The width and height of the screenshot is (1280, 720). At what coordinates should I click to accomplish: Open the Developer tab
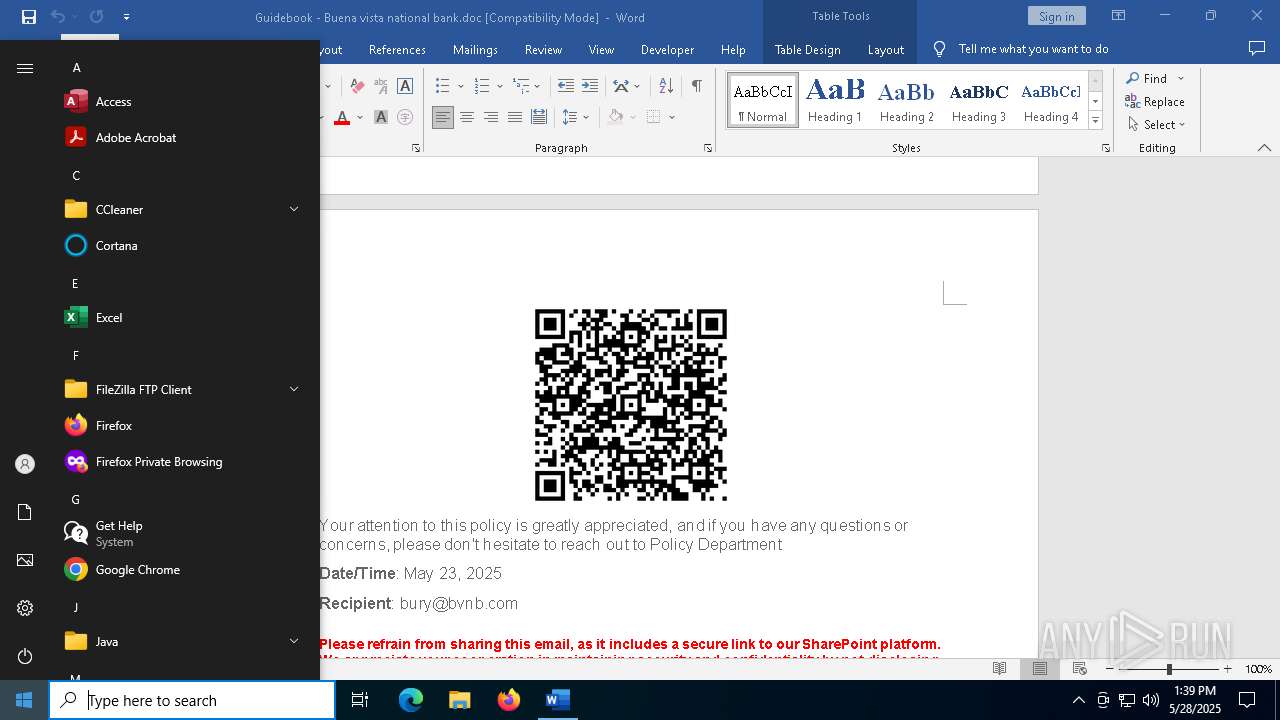coord(667,49)
